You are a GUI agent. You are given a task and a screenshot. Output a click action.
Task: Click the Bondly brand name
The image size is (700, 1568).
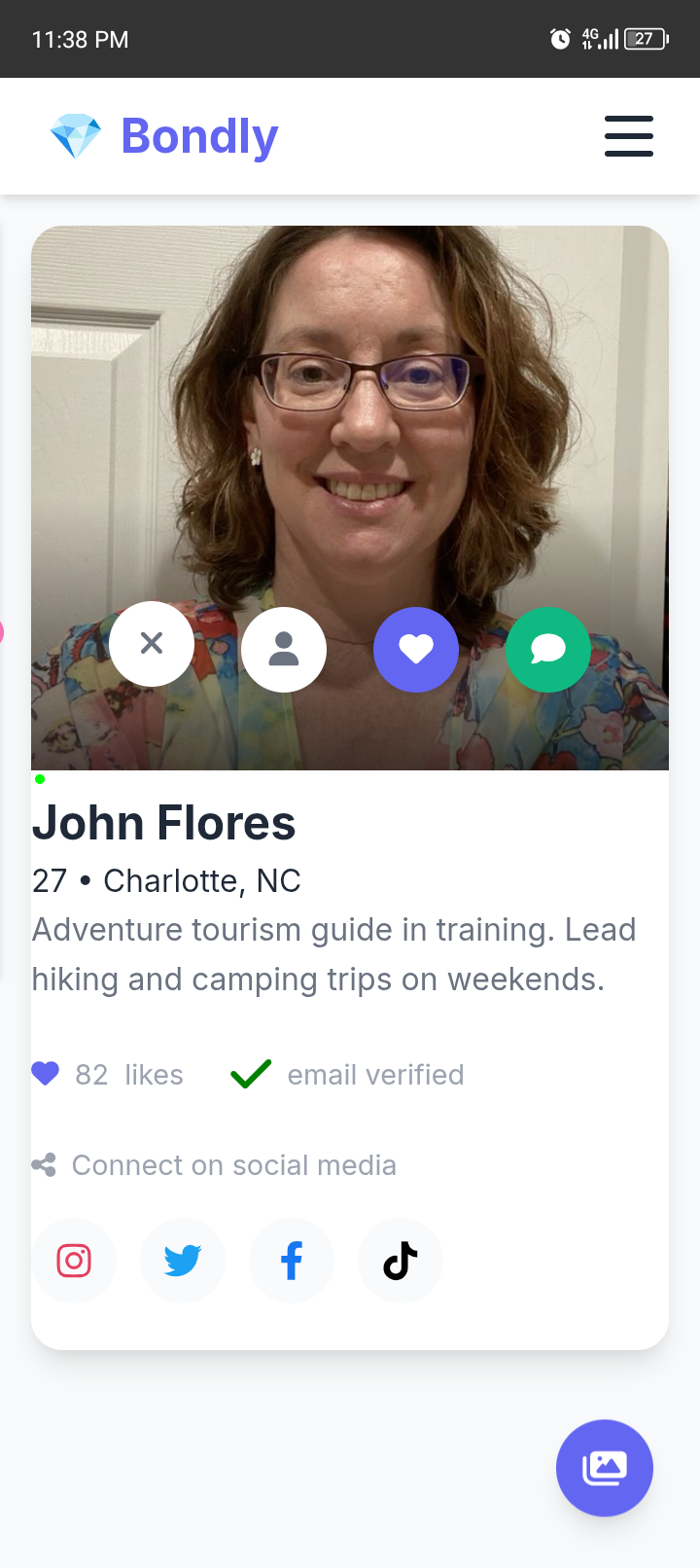pyautogui.click(x=199, y=136)
